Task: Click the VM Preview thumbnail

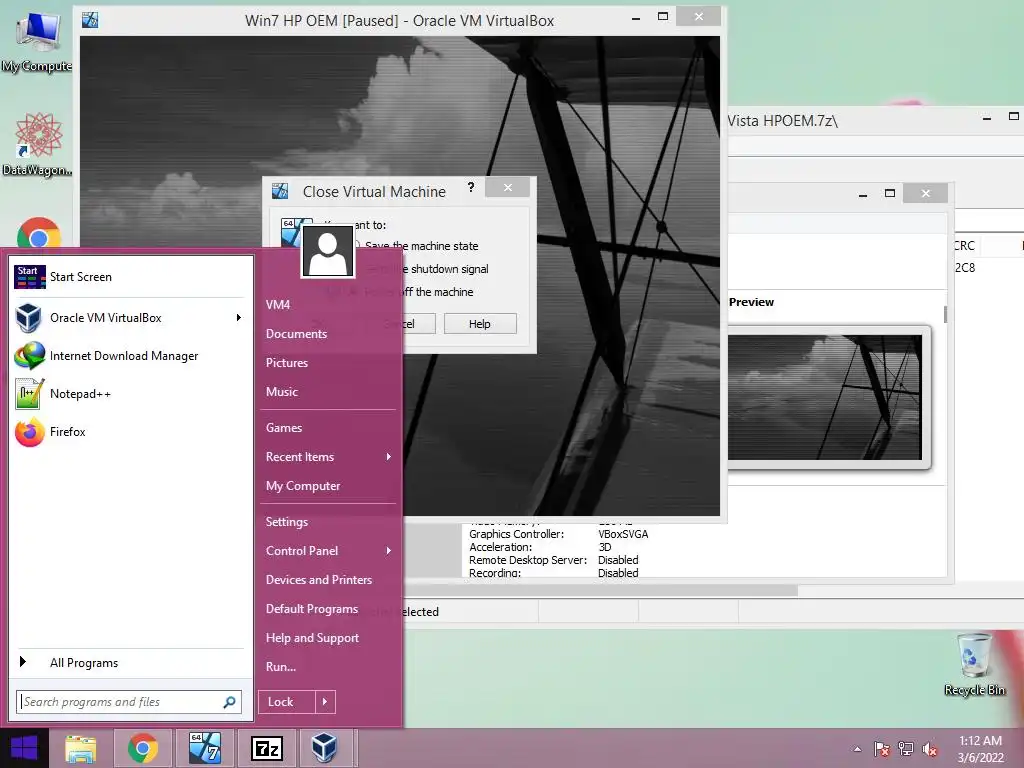Action: tap(825, 397)
